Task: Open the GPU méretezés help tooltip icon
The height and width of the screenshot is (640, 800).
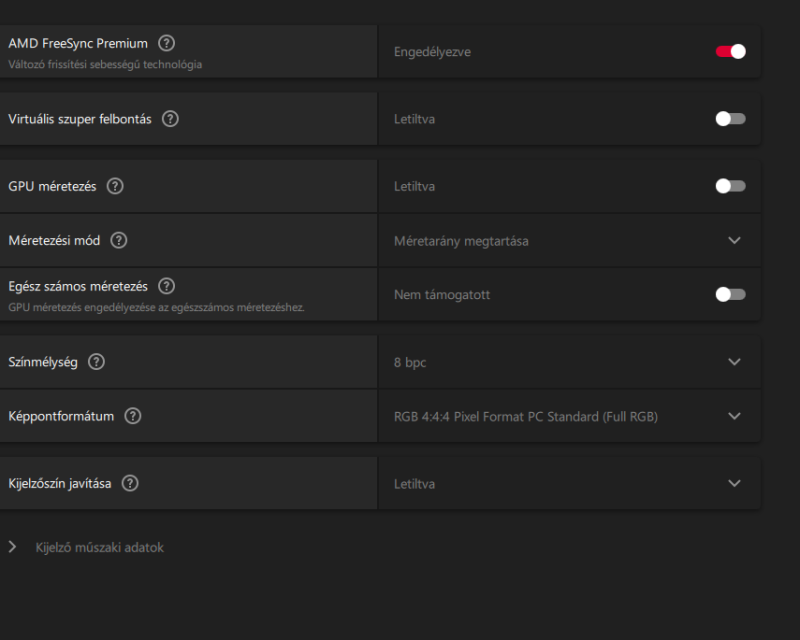Action: 115,186
